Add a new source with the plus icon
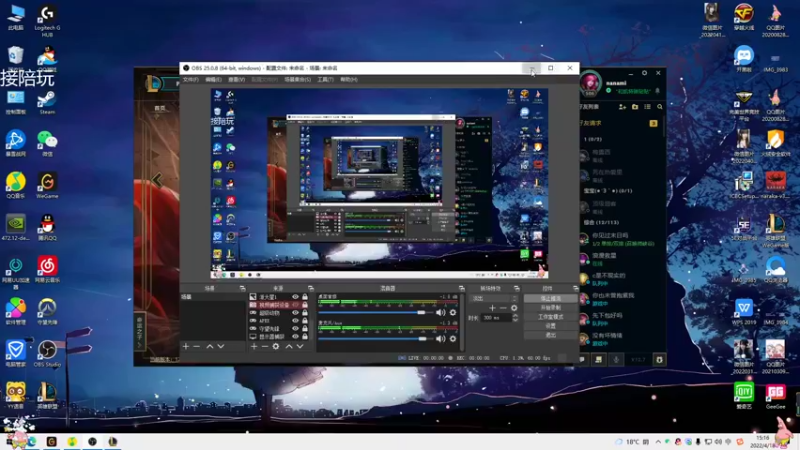The height and width of the screenshot is (450, 800). pyautogui.click(x=254, y=346)
